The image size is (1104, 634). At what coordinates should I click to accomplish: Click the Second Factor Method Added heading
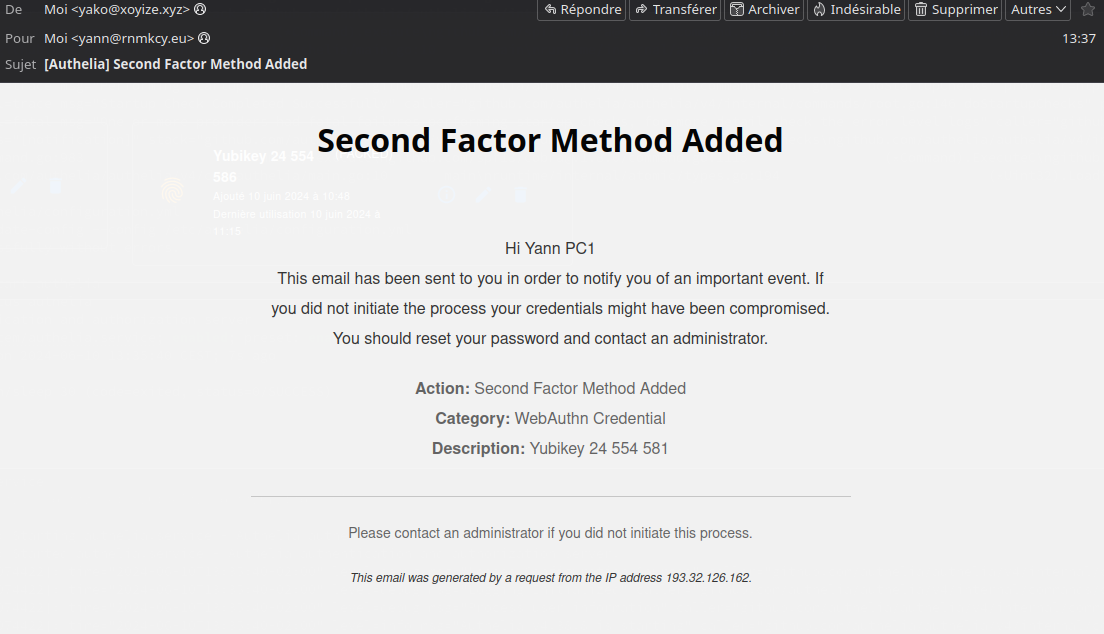point(550,140)
